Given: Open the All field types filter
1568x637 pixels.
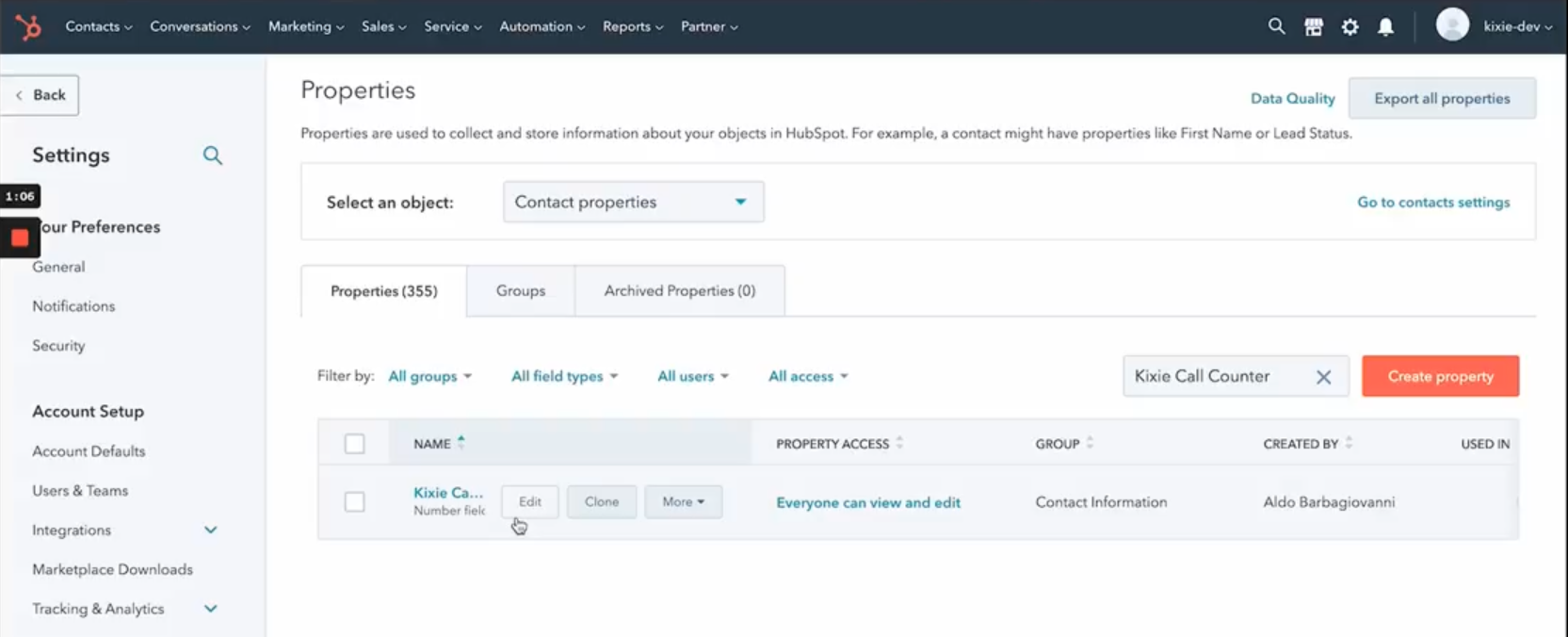Looking at the screenshot, I should [564, 376].
